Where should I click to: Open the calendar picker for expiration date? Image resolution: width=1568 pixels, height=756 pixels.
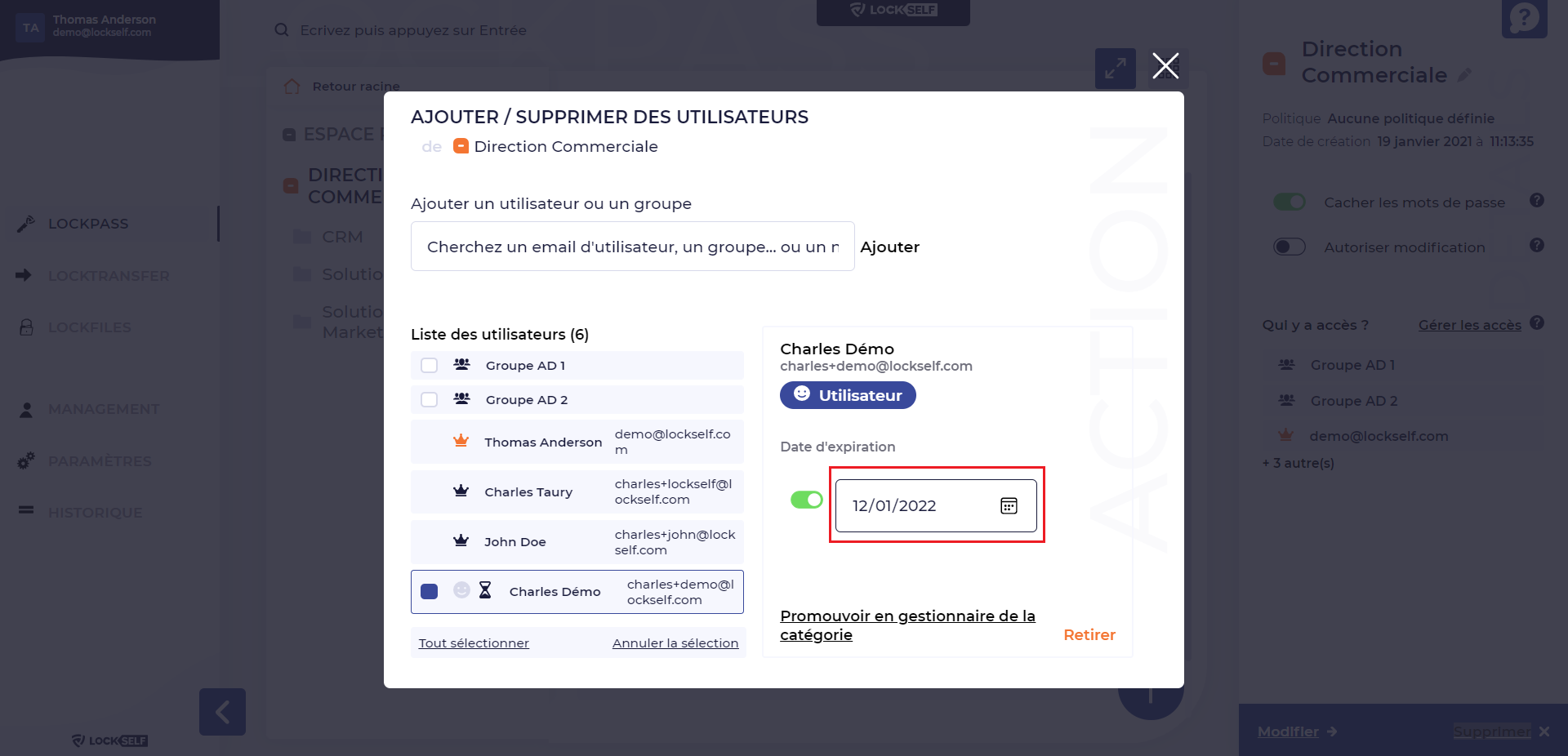[x=1009, y=506]
